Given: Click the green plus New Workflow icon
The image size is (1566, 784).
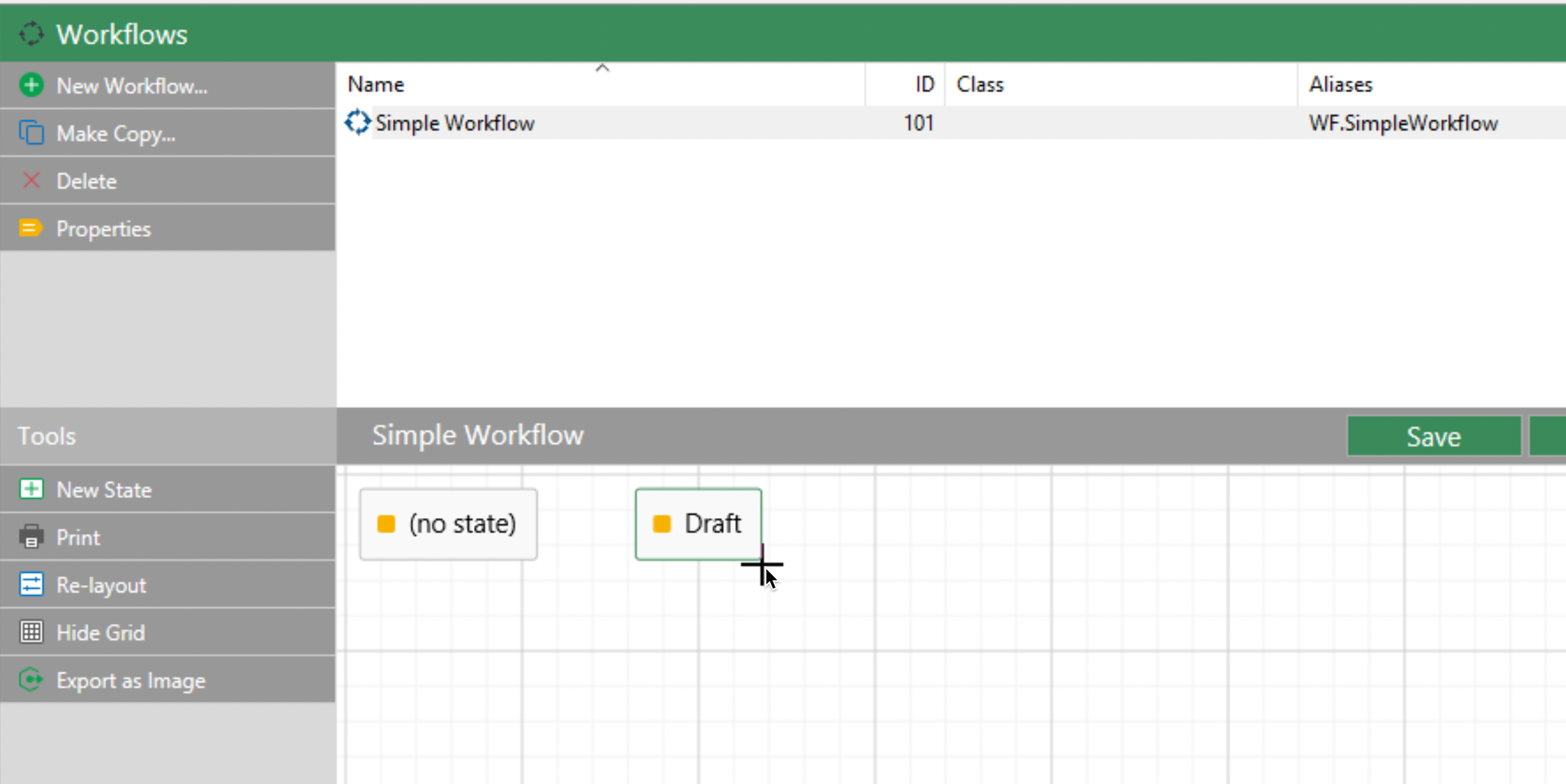Looking at the screenshot, I should [x=31, y=85].
